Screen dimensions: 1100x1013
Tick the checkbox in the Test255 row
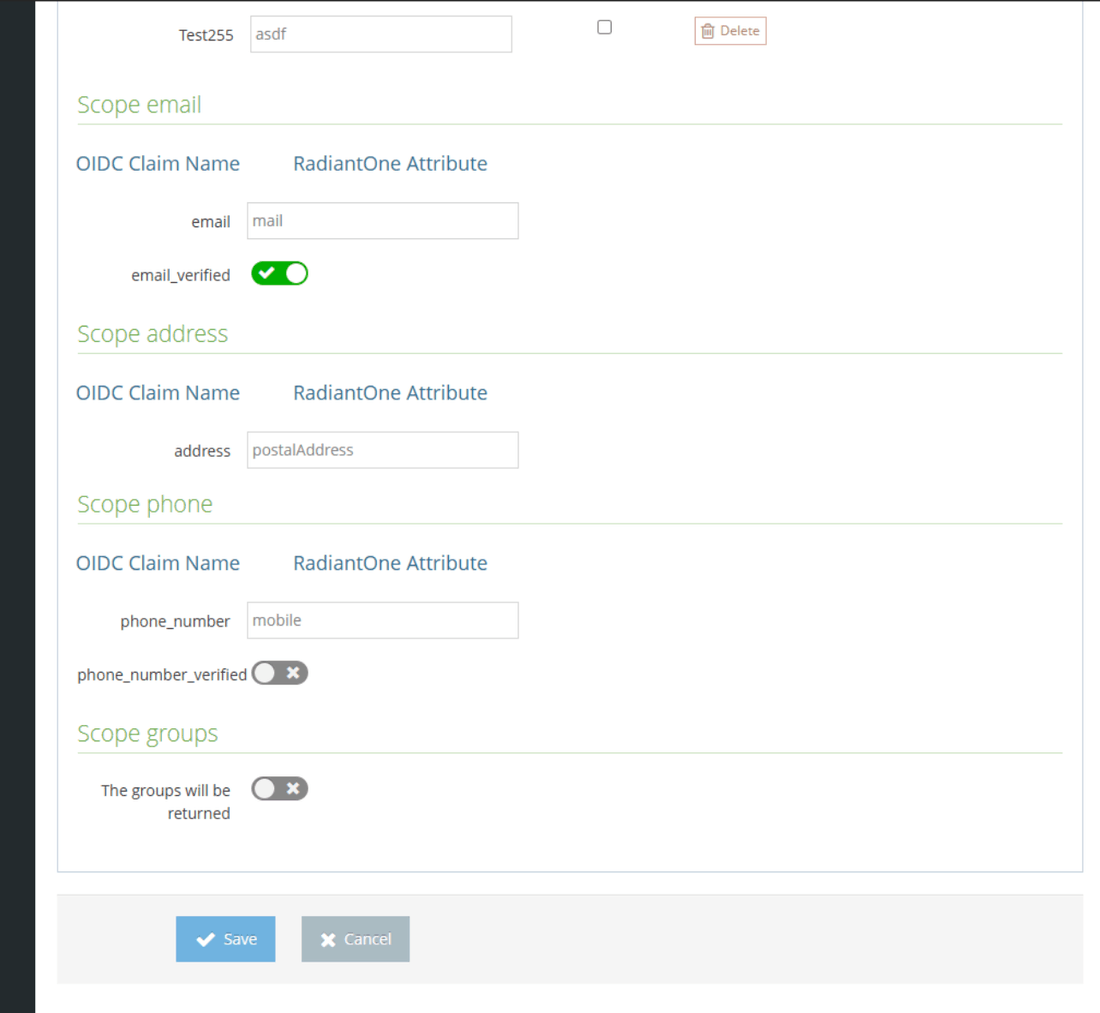[605, 27]
